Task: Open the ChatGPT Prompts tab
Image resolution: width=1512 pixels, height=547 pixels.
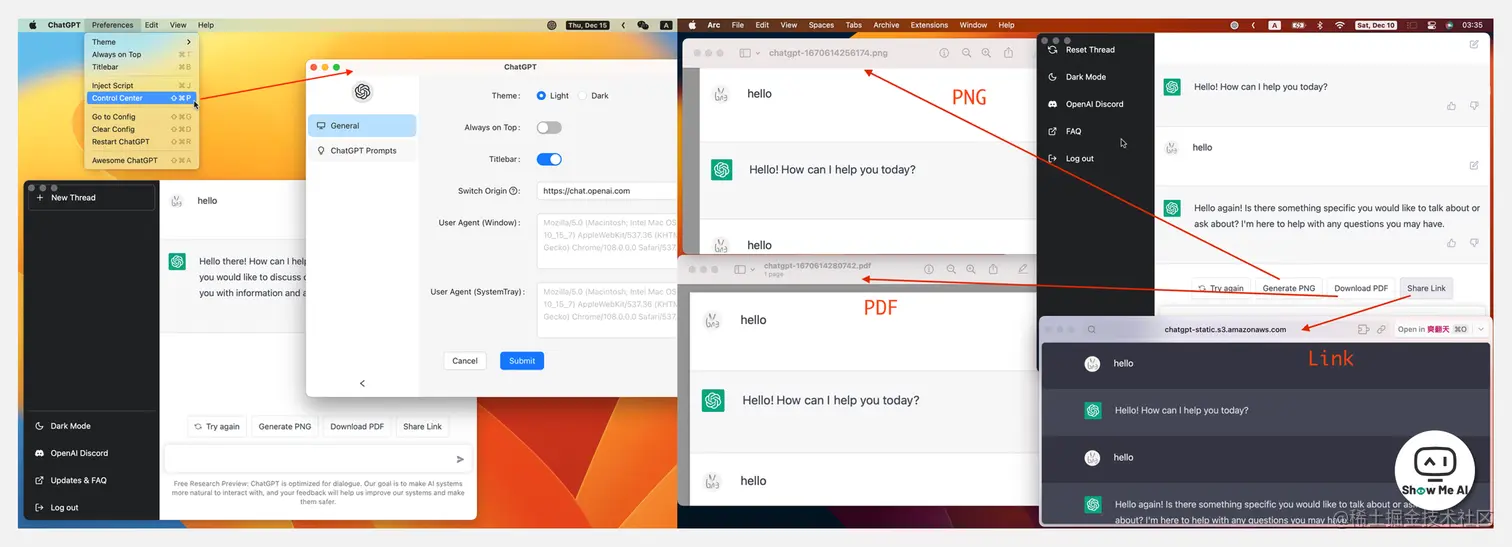Action: tap(362, 151)
